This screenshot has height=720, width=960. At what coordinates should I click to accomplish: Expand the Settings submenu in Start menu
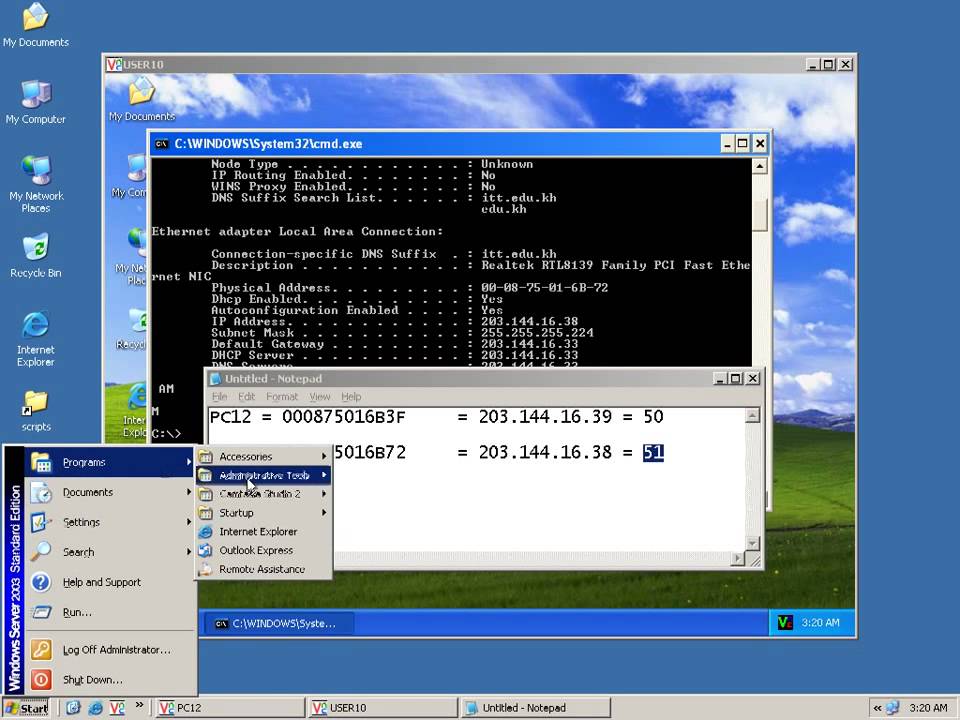110,522
